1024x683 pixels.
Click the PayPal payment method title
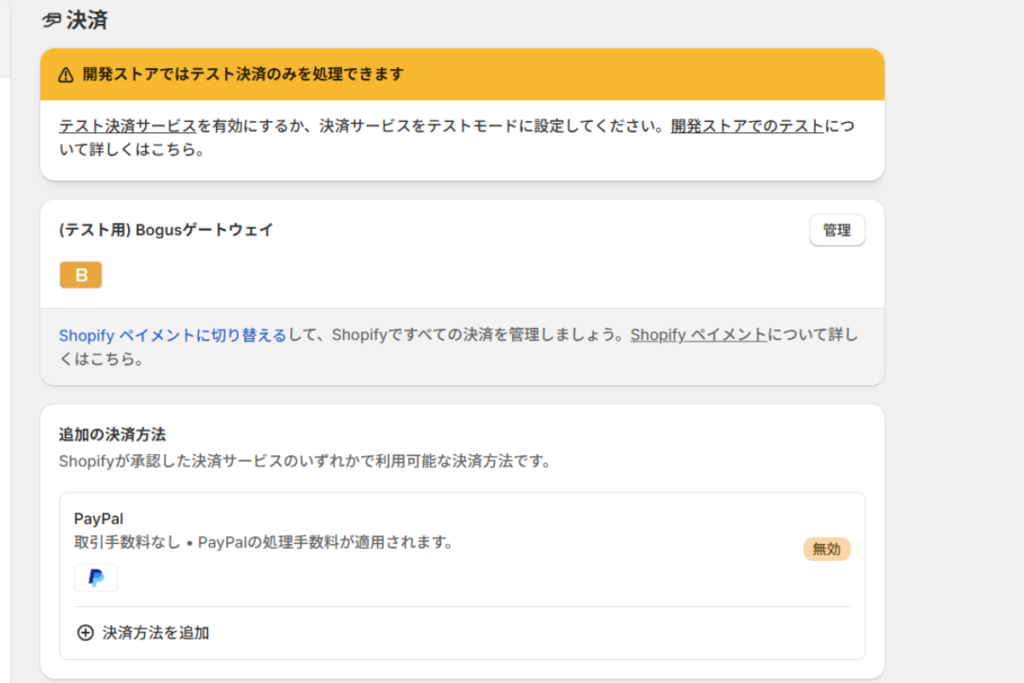point(99,518)
